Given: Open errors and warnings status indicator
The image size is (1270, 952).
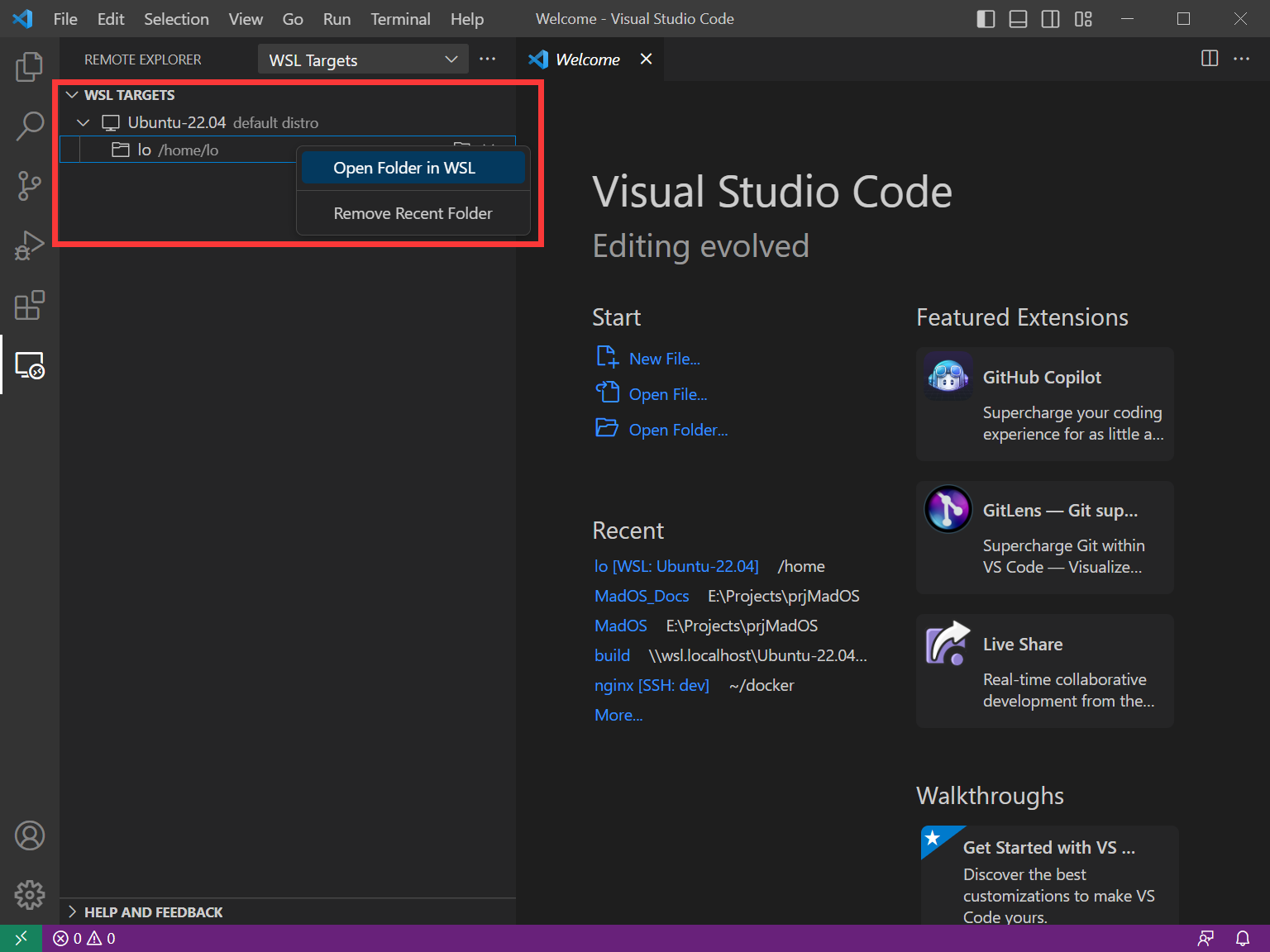Looking at the screenshot, I should 84,938.
